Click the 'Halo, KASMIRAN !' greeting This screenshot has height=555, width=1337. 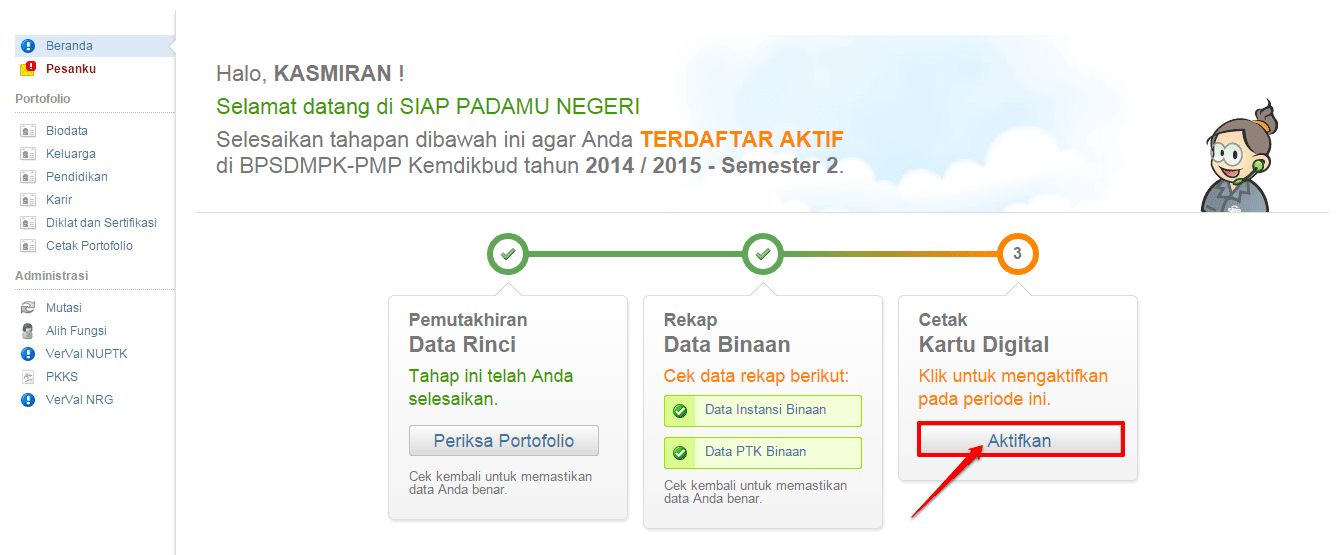tap(310, 74)
